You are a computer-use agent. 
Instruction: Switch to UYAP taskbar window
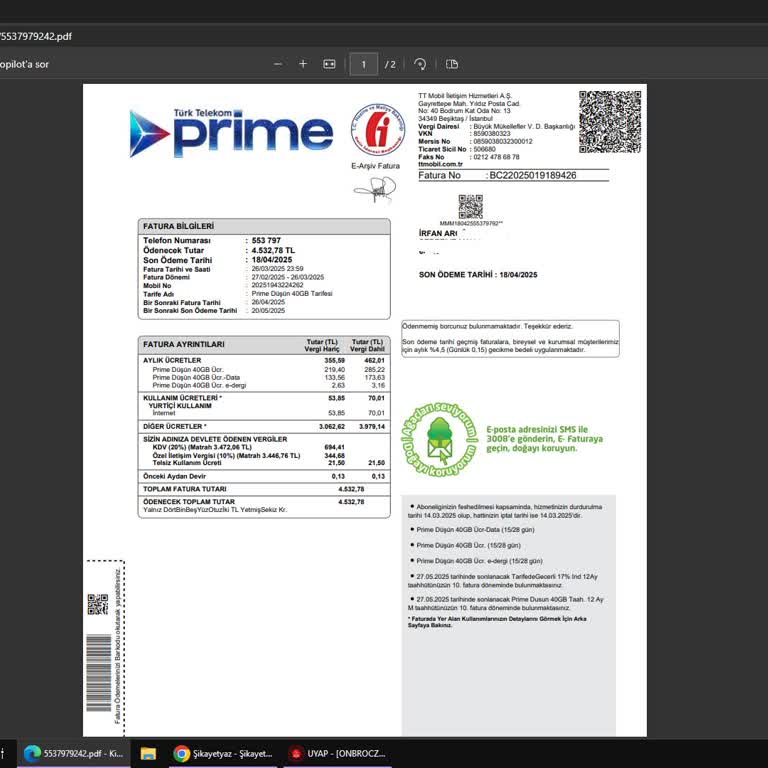click(337, 753)
